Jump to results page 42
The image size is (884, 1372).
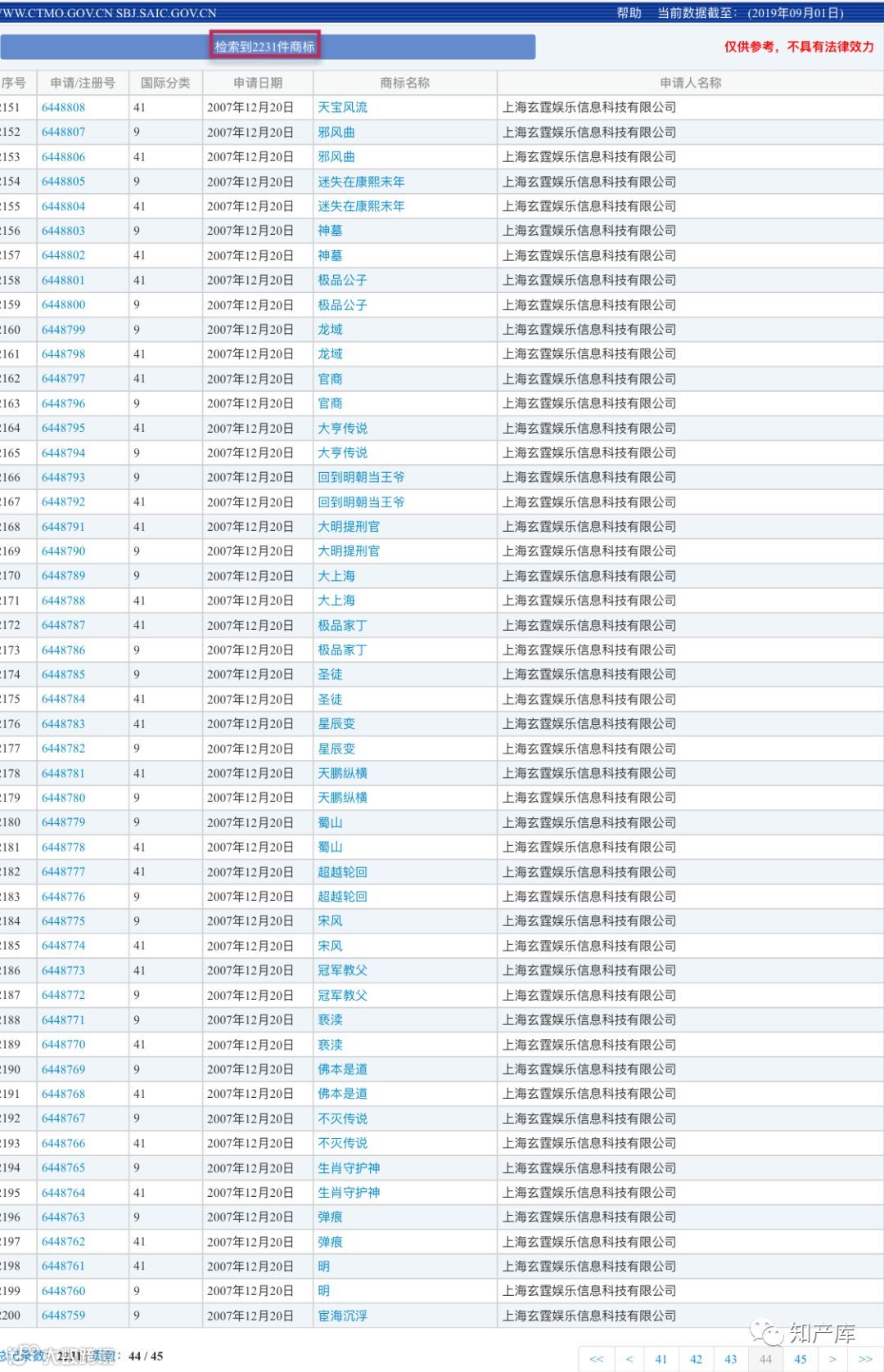point(696,1359)
